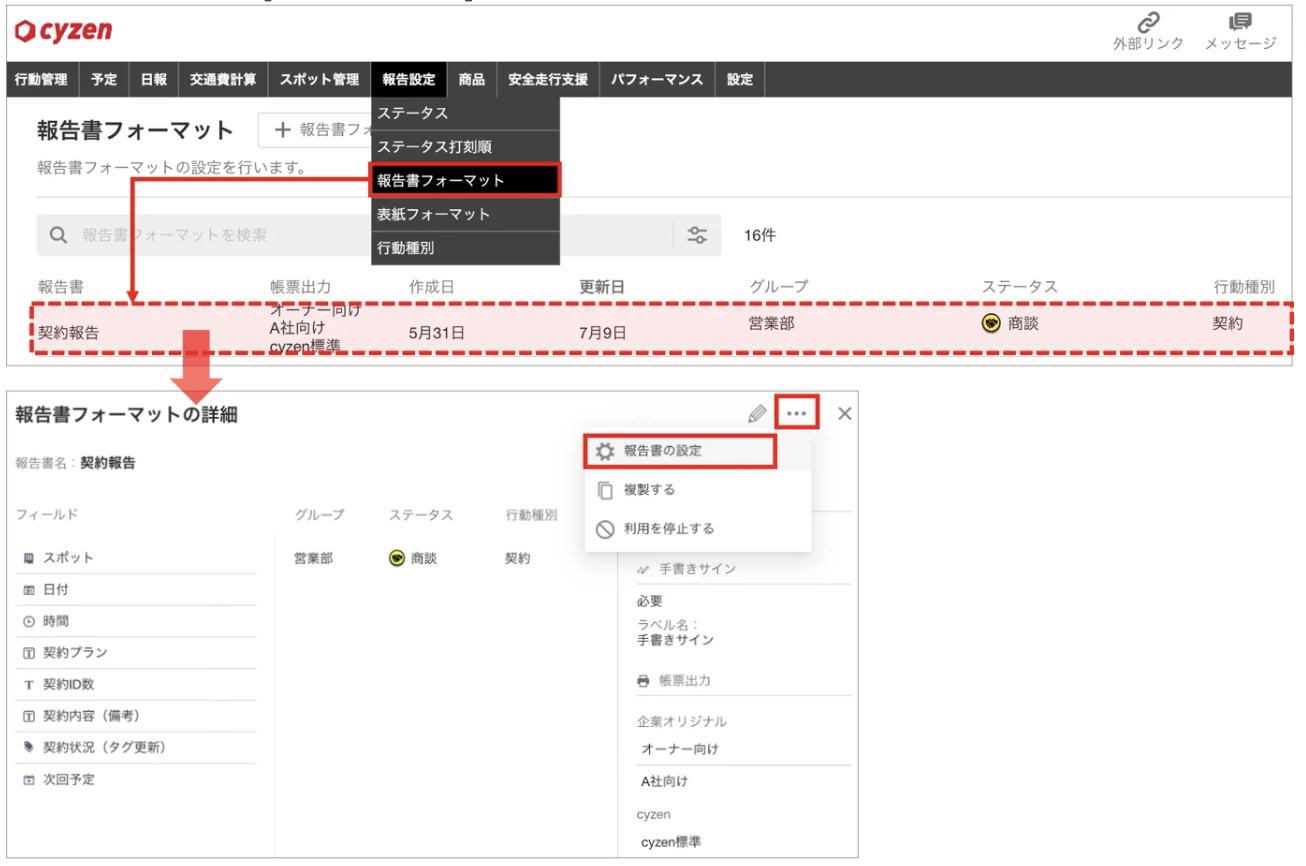Select the 契約報告 row in the list
1306x866 pixels.
[x=661, y=328]
